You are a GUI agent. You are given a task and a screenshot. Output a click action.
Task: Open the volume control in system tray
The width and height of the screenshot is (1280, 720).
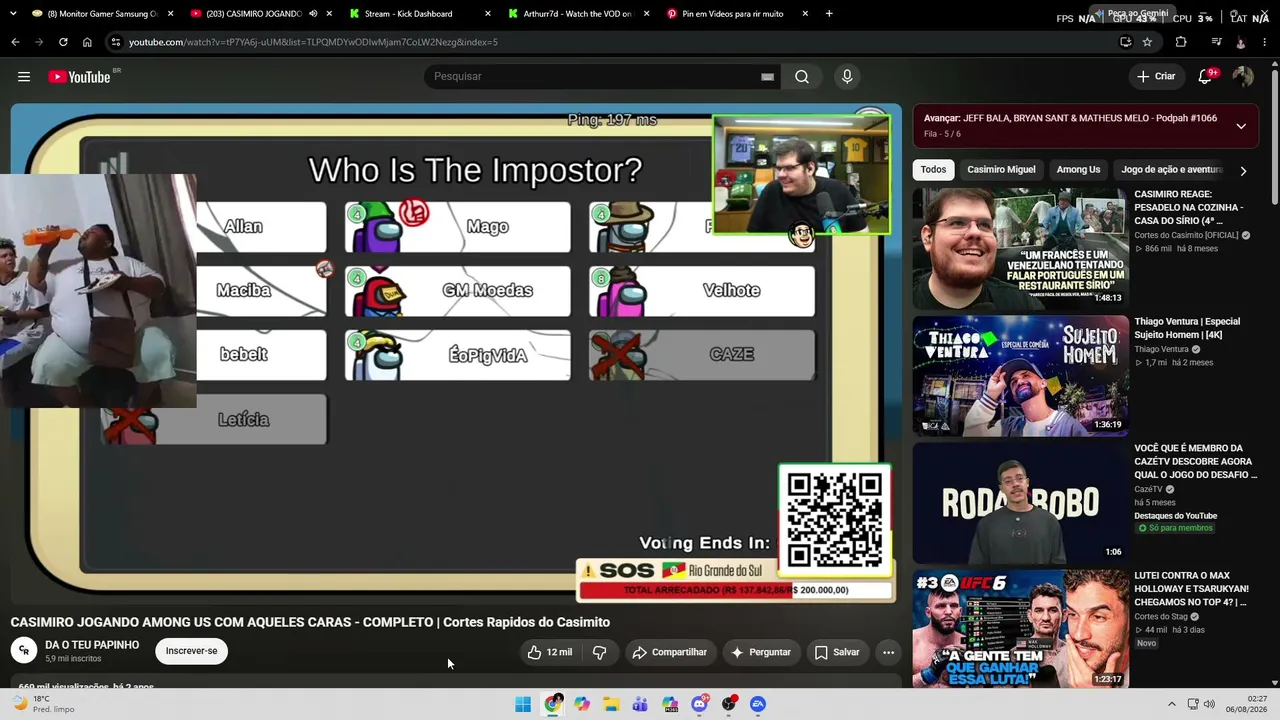coord(1209,704)
